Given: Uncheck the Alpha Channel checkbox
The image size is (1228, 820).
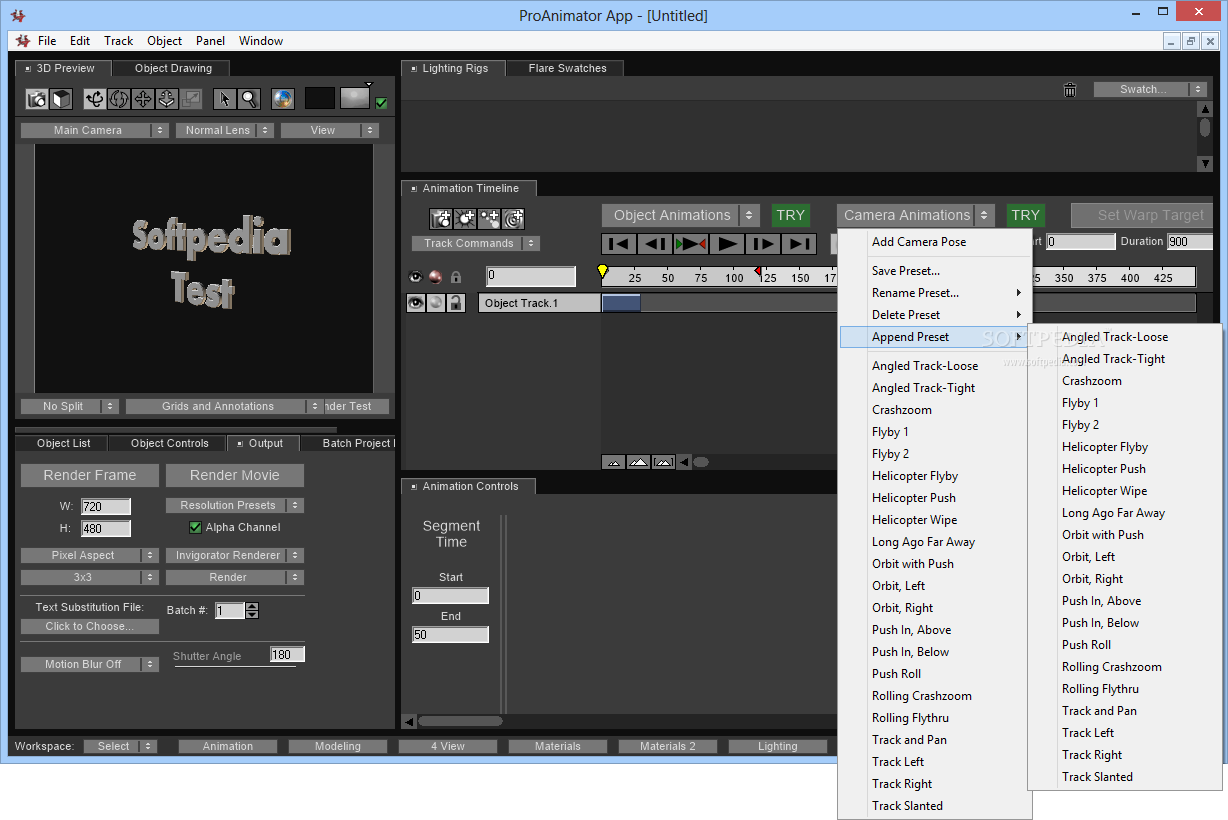Looking at the screenshot, I should (x=195, y=527).
